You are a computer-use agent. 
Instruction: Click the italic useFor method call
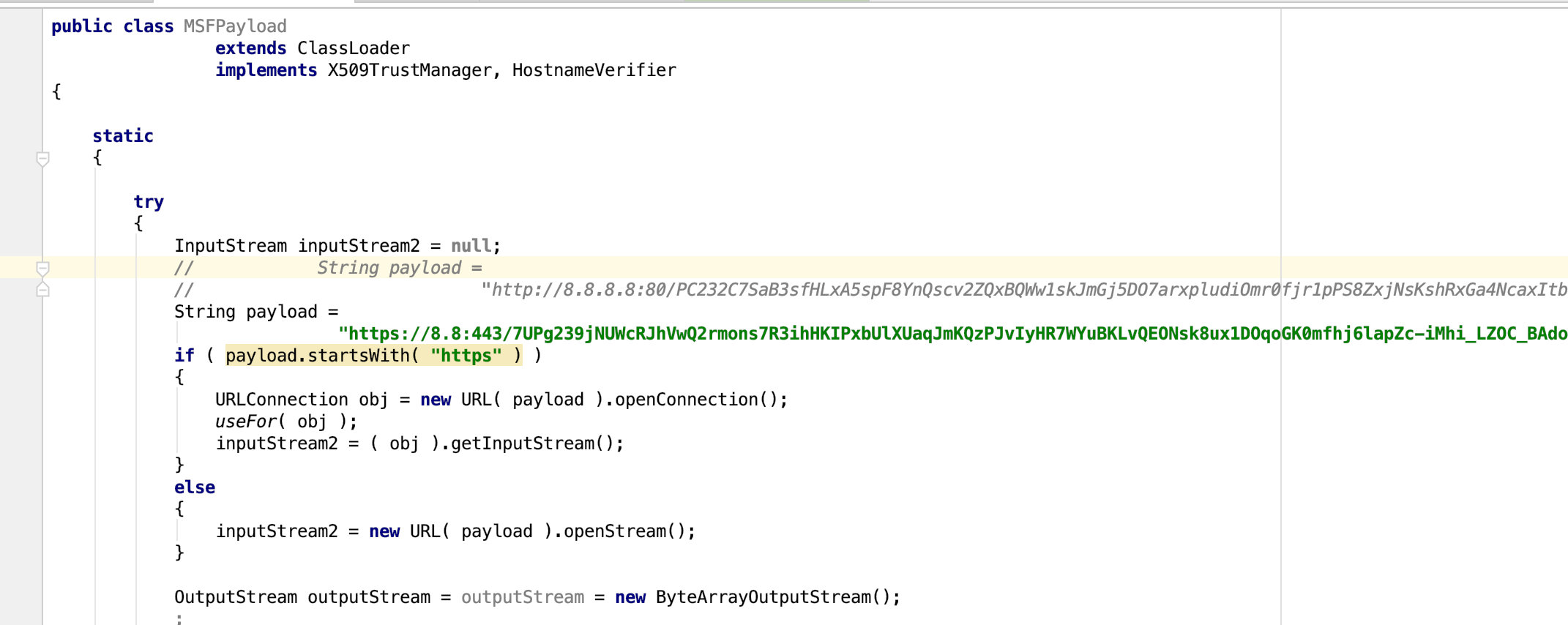coord(246,422)
